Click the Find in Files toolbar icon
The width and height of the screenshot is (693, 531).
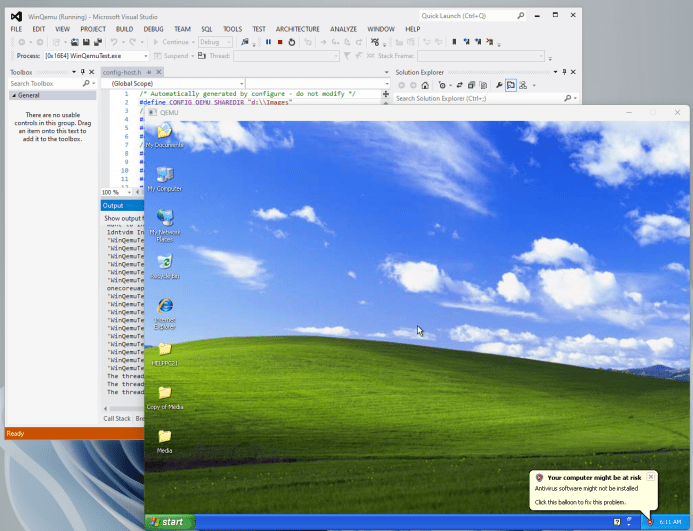click(x=244, y=42)
